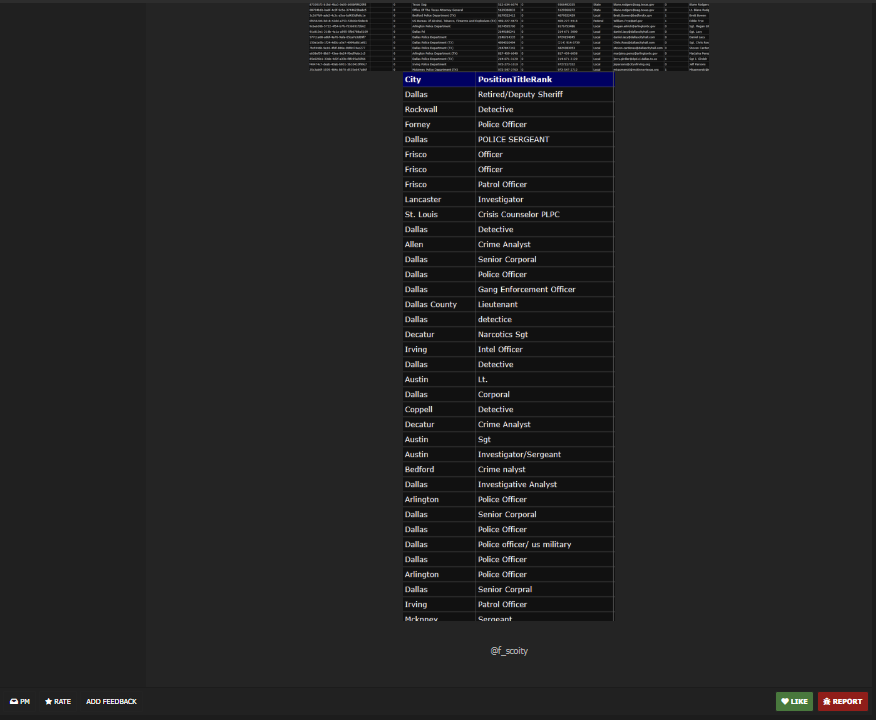Image resolution: width=876 pixels, height=720 pixels.
Task: Select the Gang Enforcement Officer cell
Action: coord(526,289)
